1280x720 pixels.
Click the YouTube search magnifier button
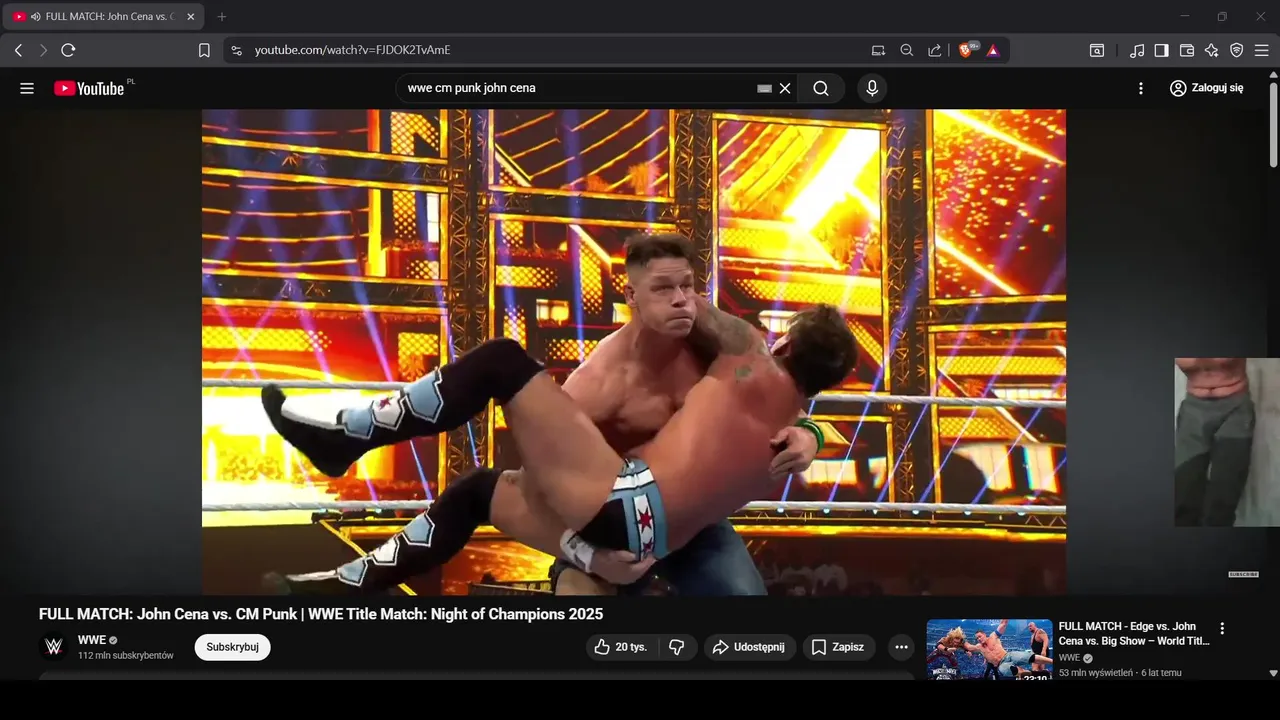(x=821, y=88)
